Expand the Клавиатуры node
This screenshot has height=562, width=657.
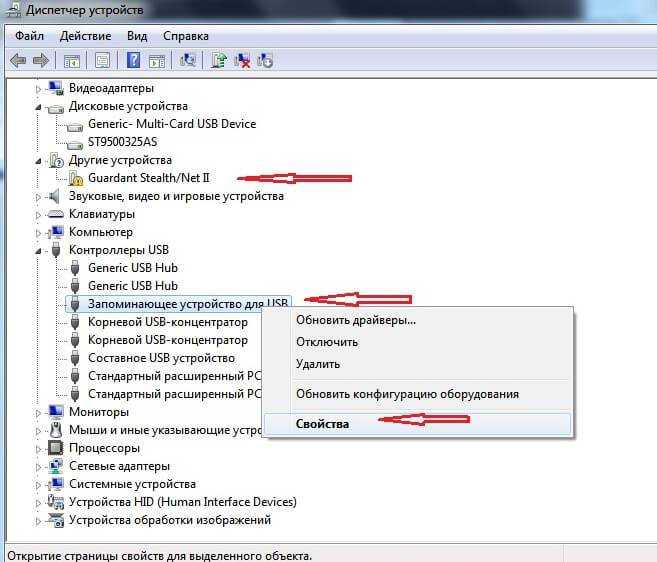point(38,215)
